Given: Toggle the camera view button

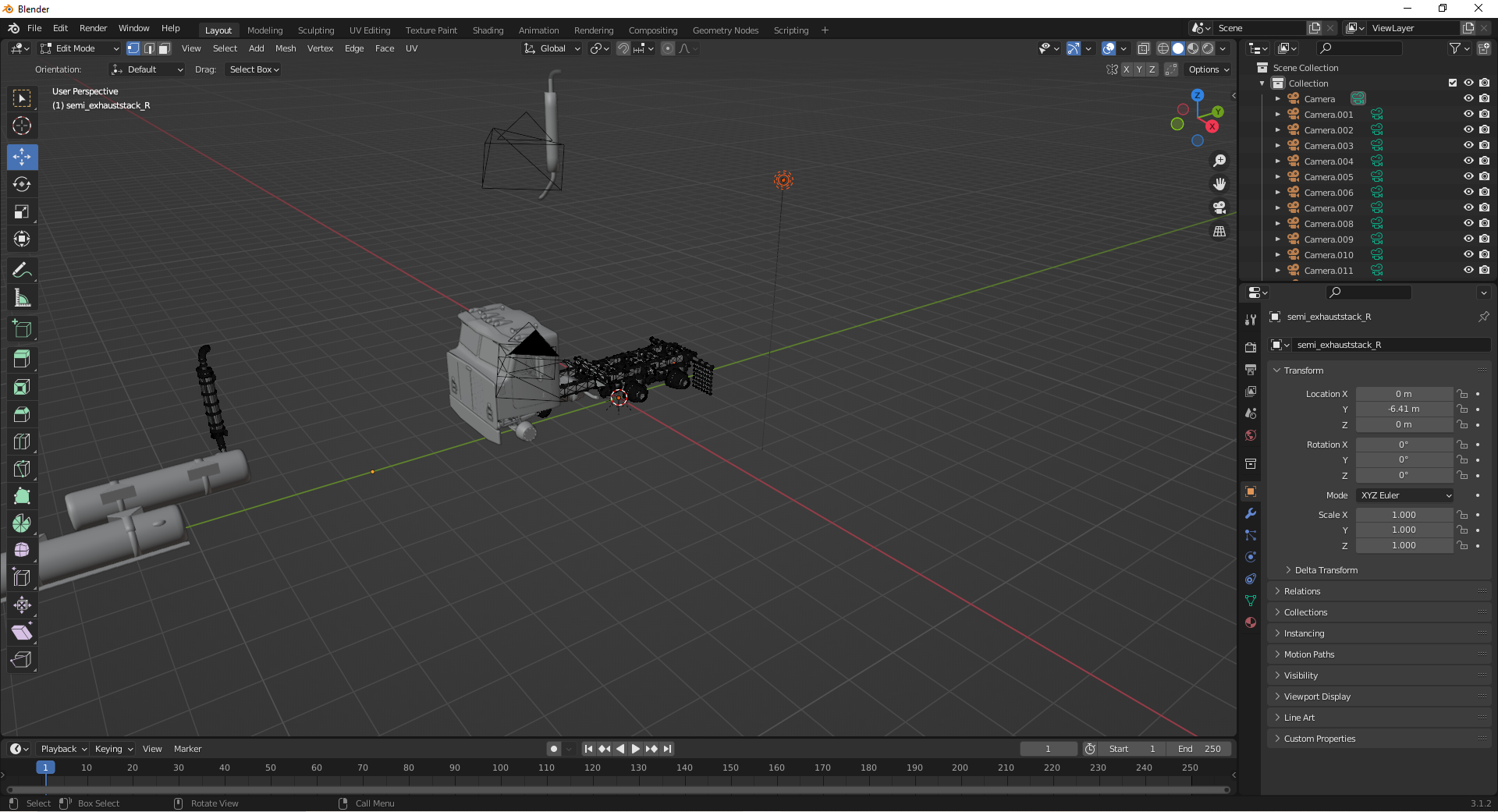Looking at the screenshot, I should coord(1219,207).
